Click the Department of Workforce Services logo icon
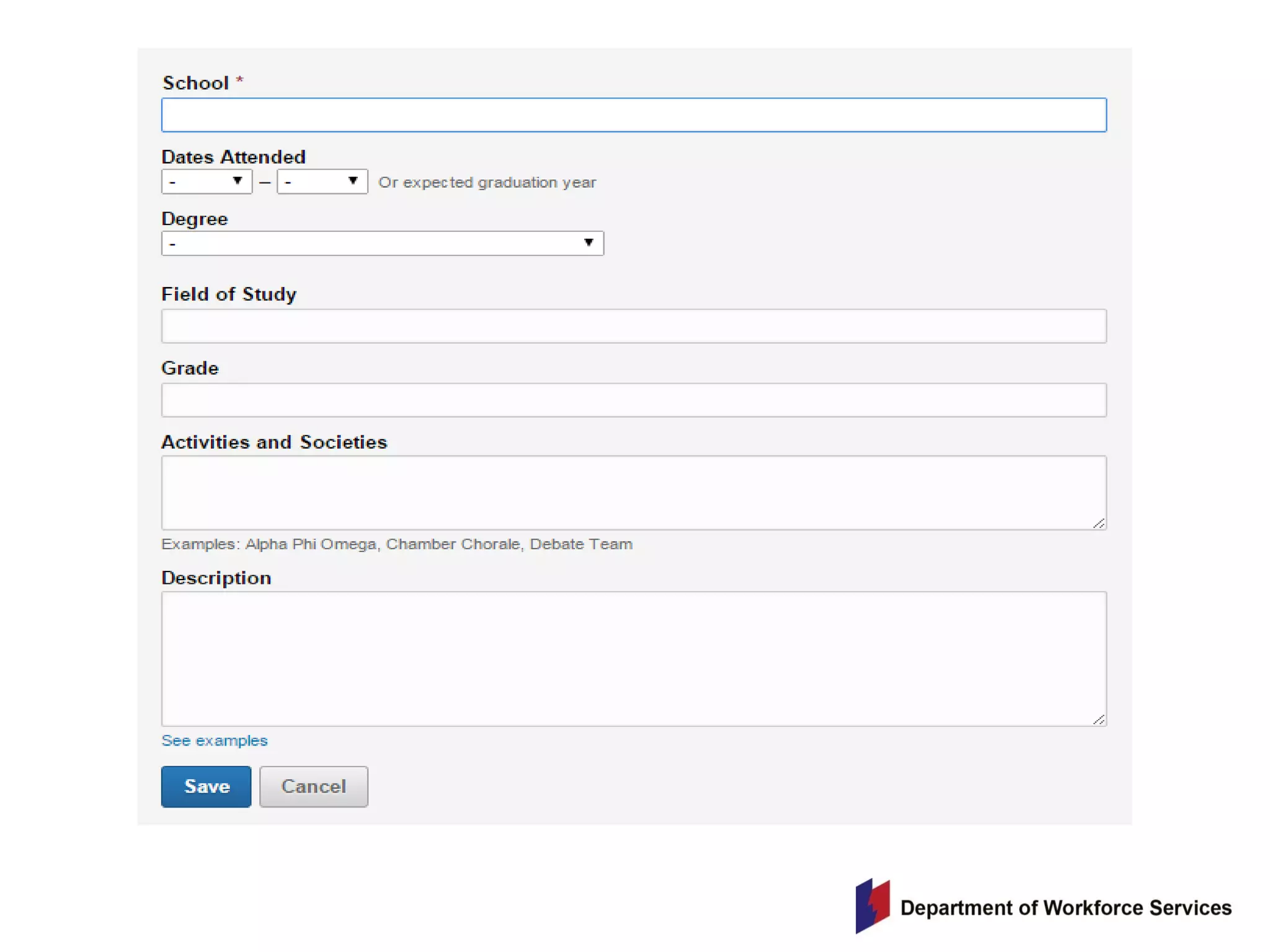 click(873, 906)
